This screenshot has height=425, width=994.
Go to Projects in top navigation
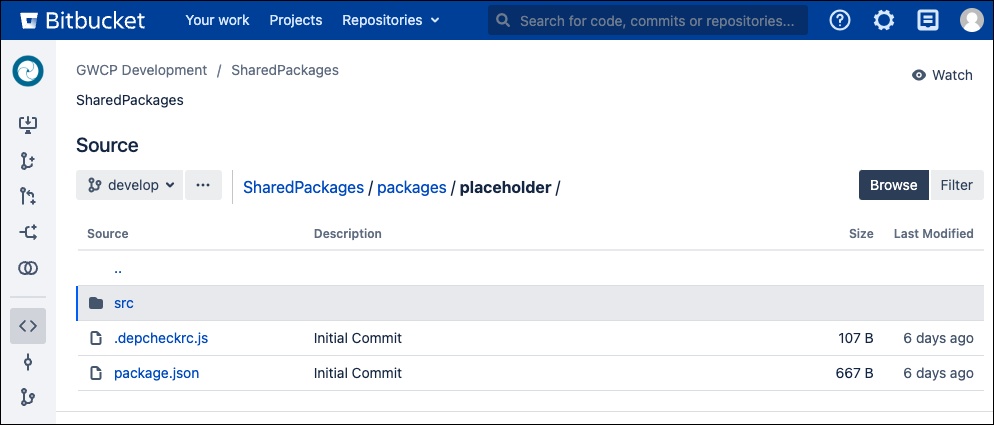[296, 20]
